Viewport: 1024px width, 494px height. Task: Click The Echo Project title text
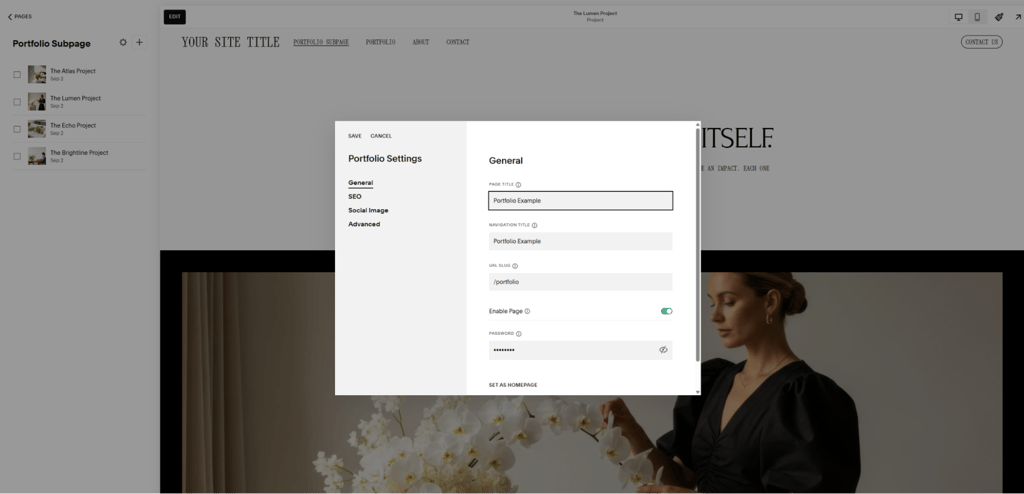pos(73,125)
